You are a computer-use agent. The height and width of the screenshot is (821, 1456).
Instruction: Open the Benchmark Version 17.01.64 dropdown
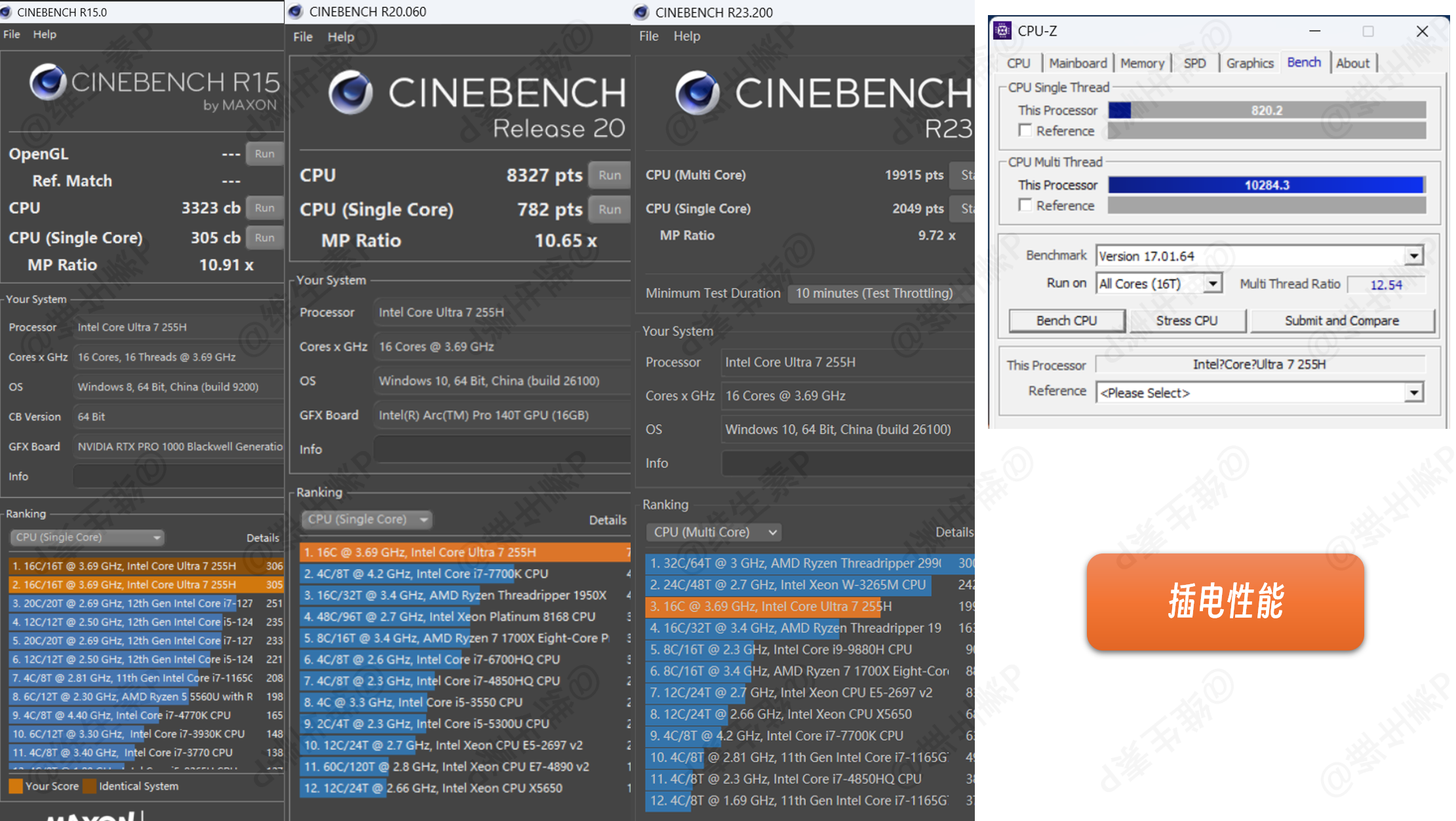1414,256
